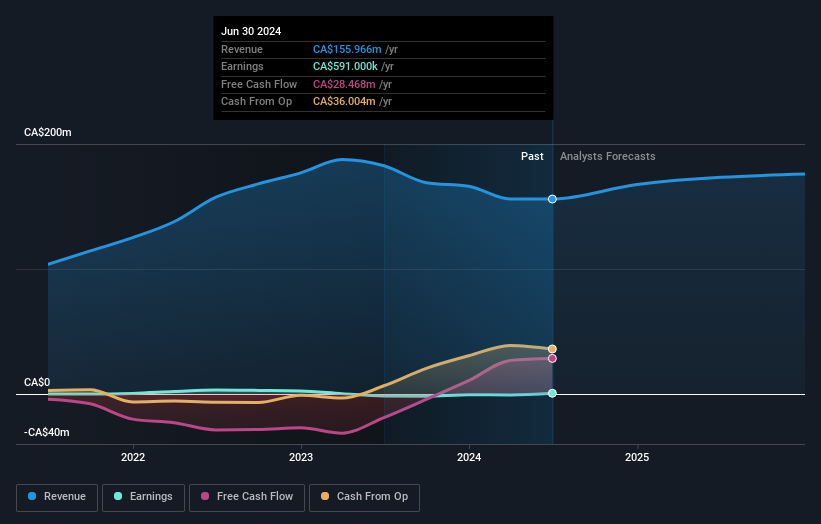Select the Free Cash Flow data point marker
Viewport: 821px width, 524px height.
click(x=552, y=359)
